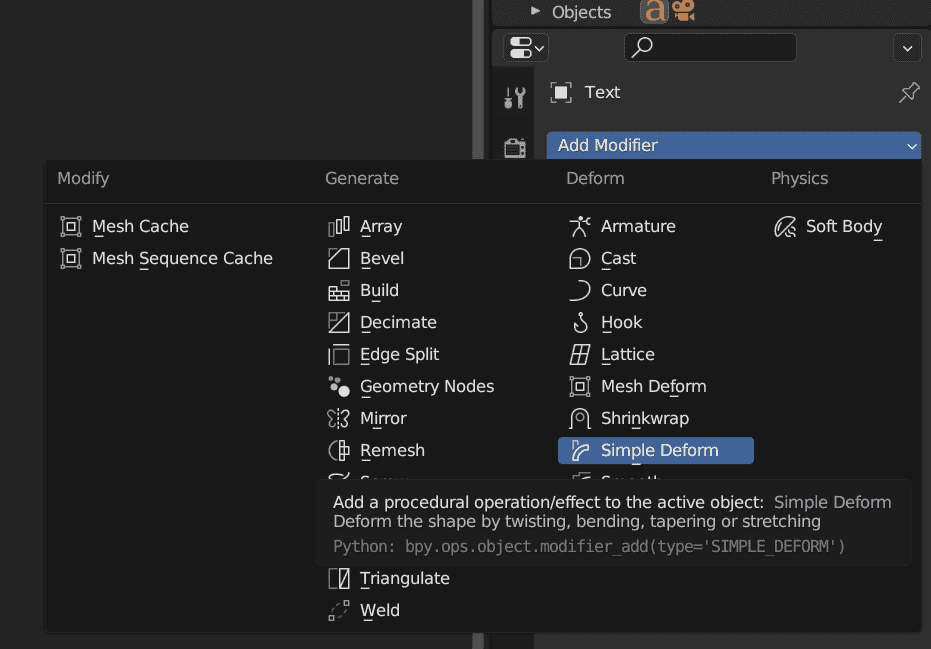Click the Soft Body physics icon
Viewport: 931px width, 649px height.
(785, 226)
